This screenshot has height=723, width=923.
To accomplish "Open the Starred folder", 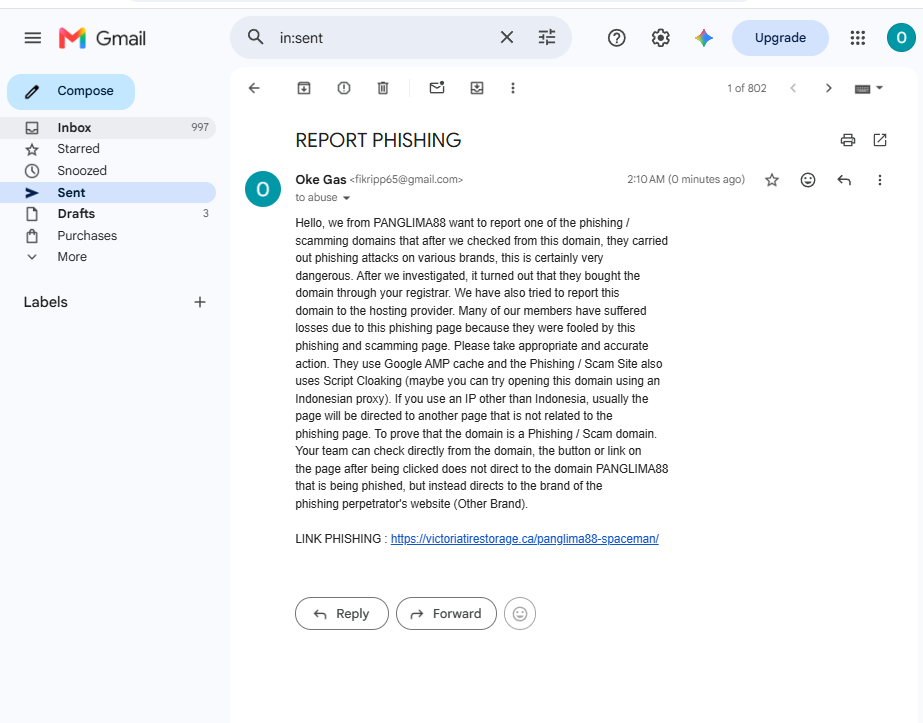I will 108,149.
